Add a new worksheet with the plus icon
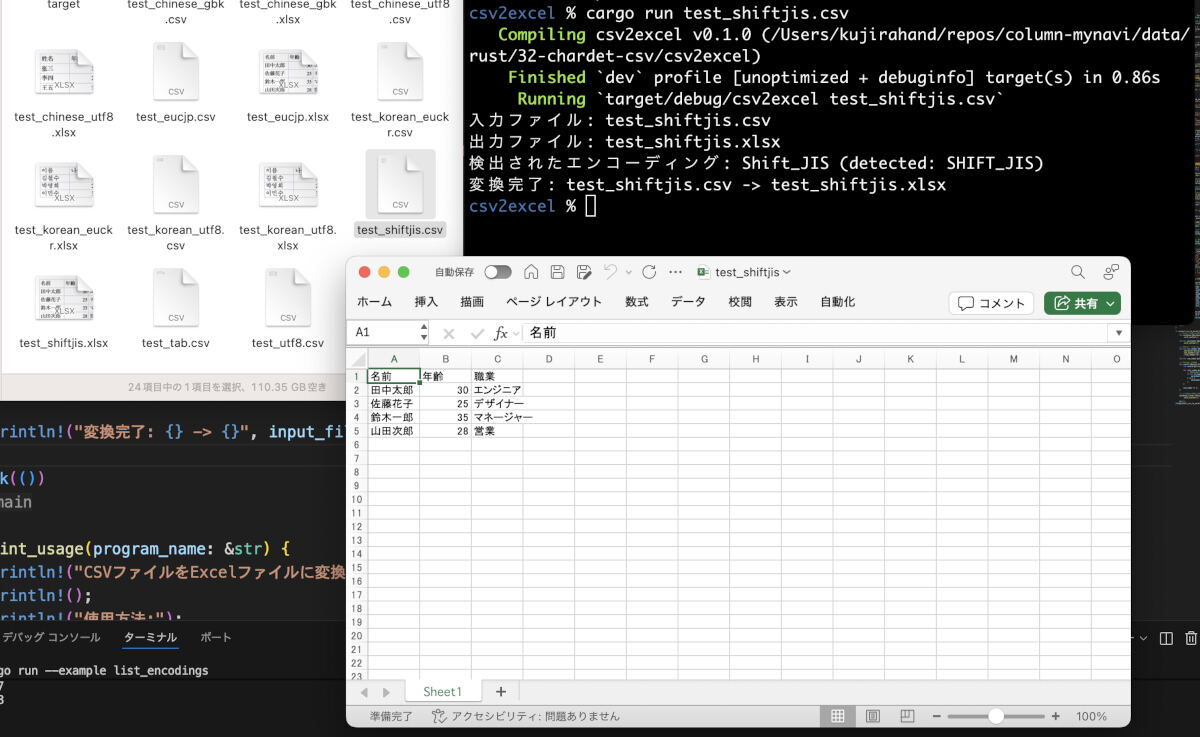 coord(500,691)
